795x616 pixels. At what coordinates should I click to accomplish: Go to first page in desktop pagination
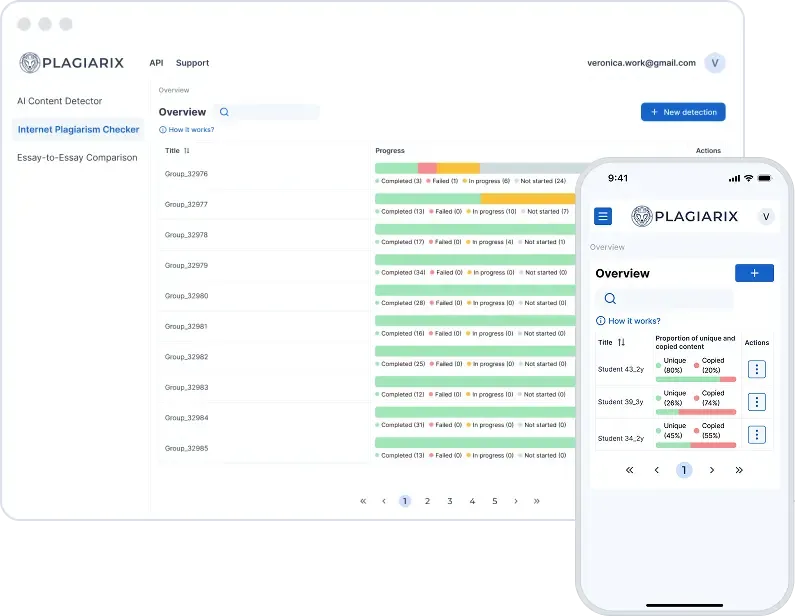point(363,501)
